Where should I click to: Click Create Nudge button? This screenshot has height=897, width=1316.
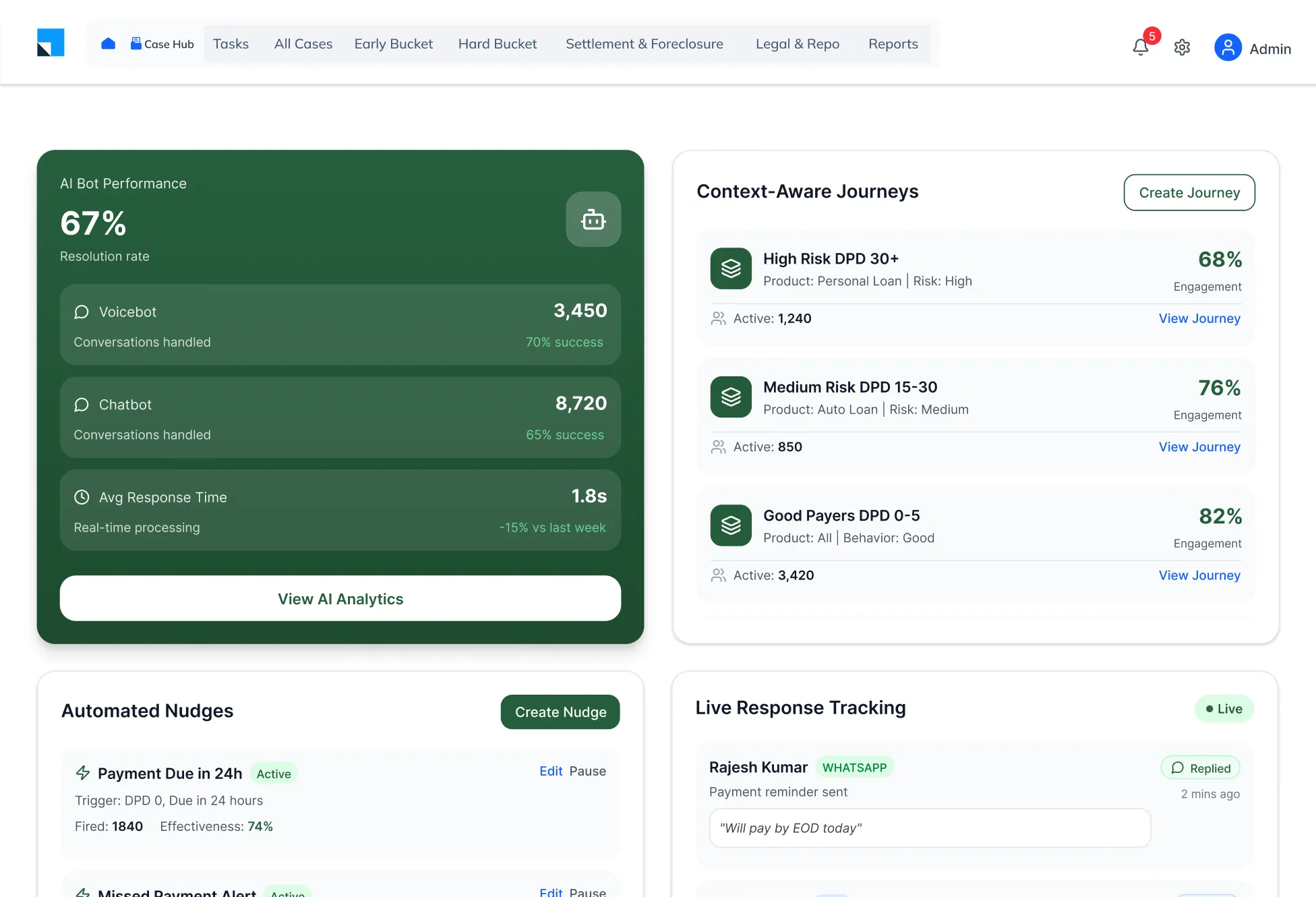point(560,712)
